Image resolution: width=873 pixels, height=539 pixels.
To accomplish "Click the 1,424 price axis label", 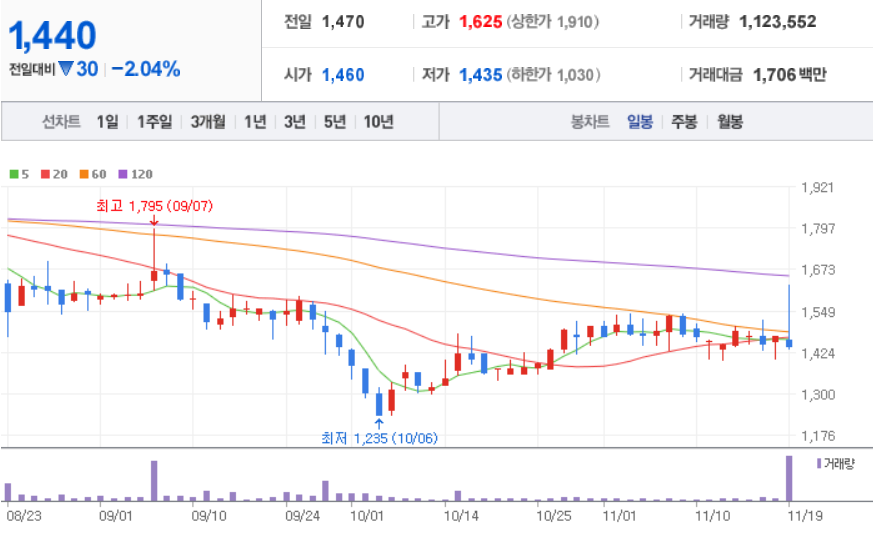I will [x=817, y=353].
